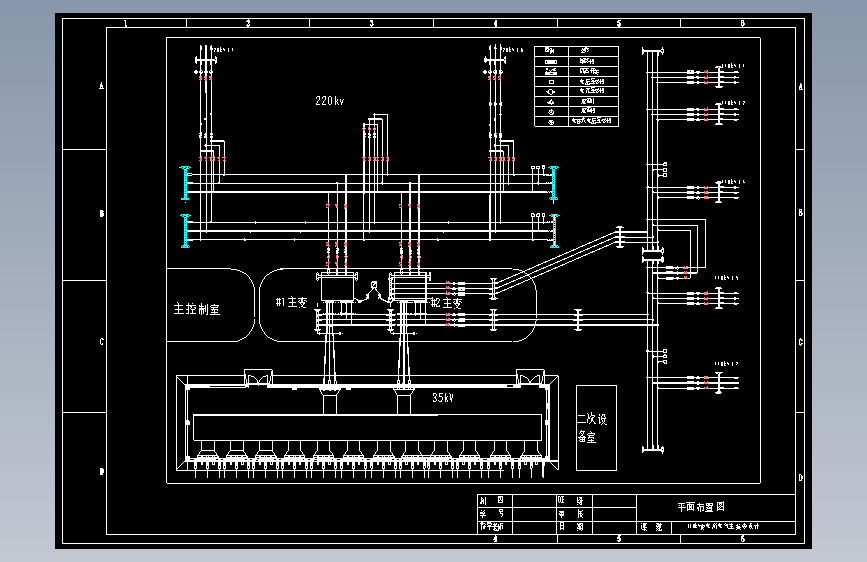
Task: Click the "220kv" label in the drawing
Action: click(330, 101)
